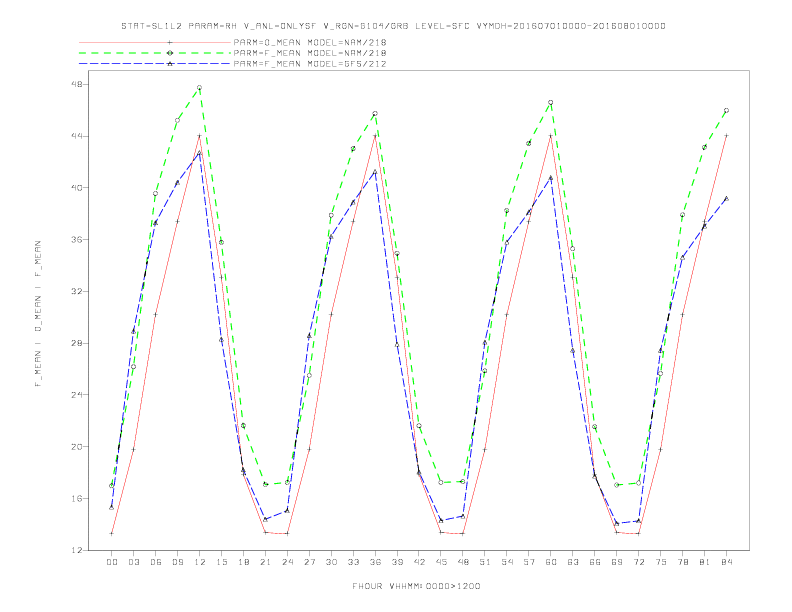Select red plus data point at hour 00
Screen dimensions: 792x612
112,533
